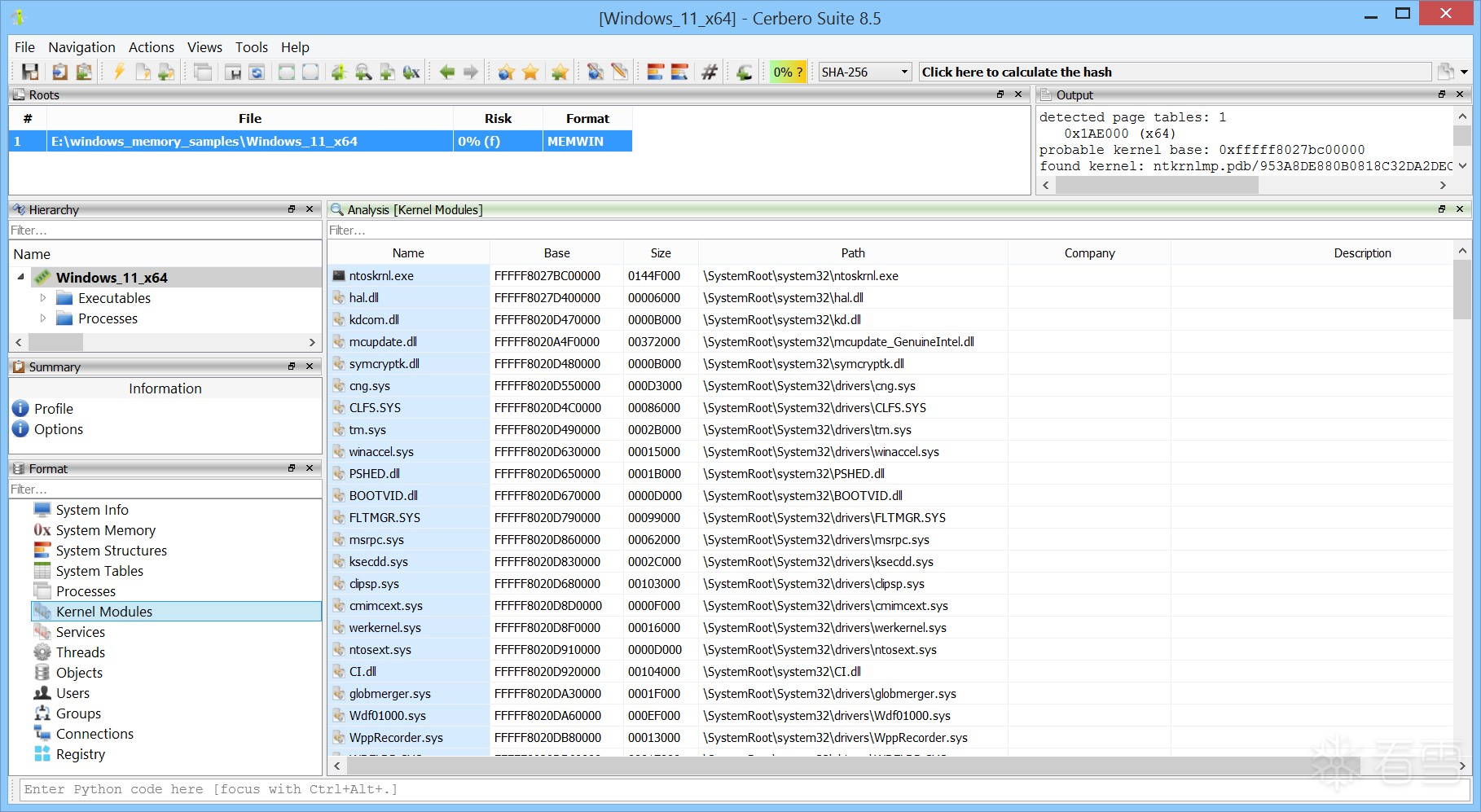Open the Tools menu

click(x=252, y=47)
